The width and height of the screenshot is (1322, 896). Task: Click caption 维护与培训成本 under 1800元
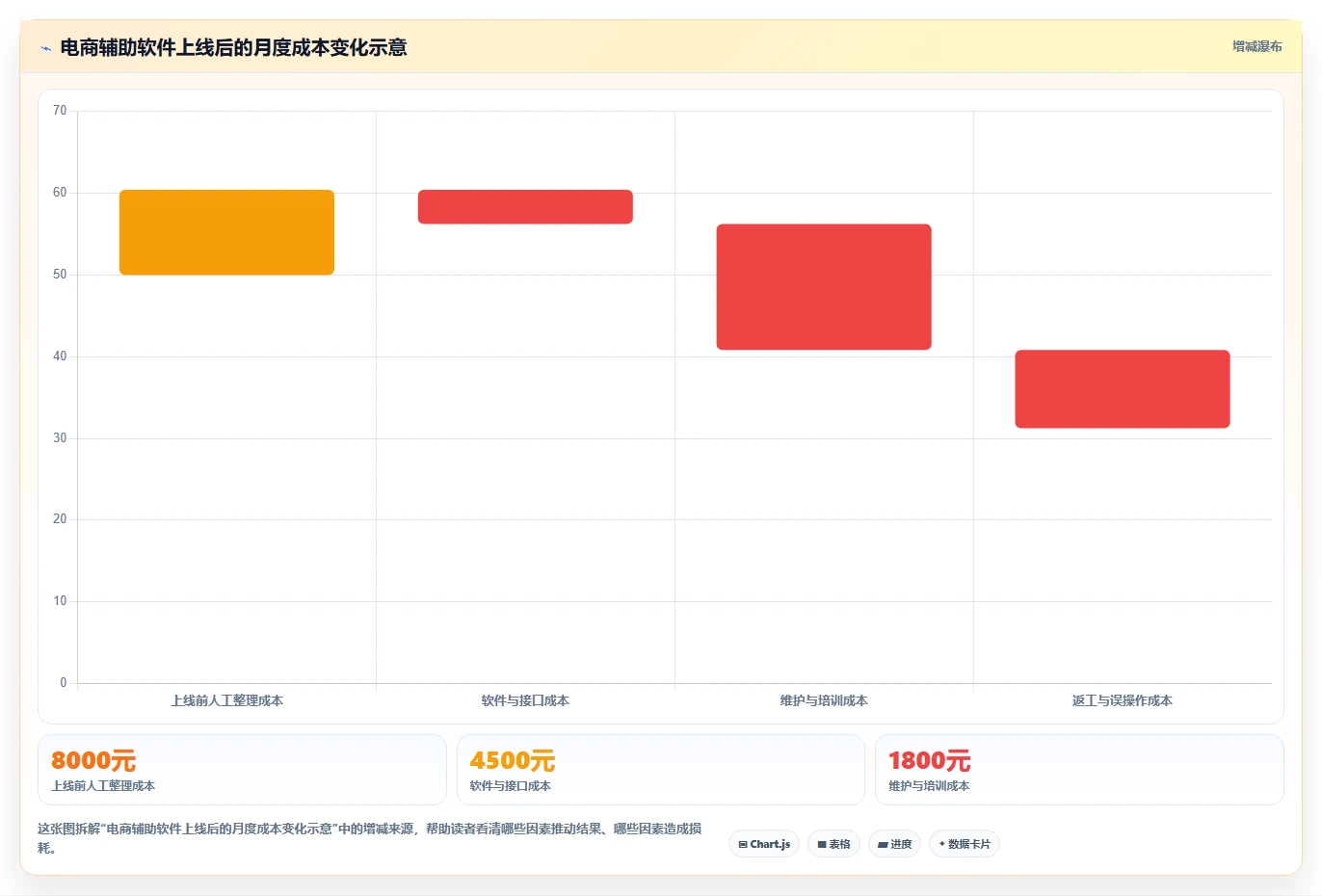coord(929,786)
